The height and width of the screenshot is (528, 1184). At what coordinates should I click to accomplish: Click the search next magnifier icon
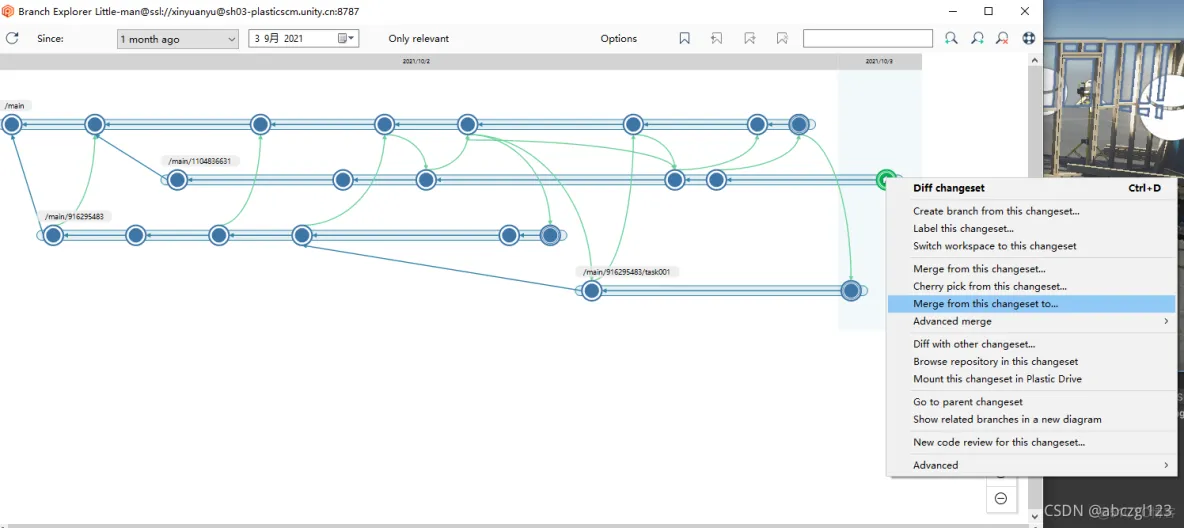point(977,39)
